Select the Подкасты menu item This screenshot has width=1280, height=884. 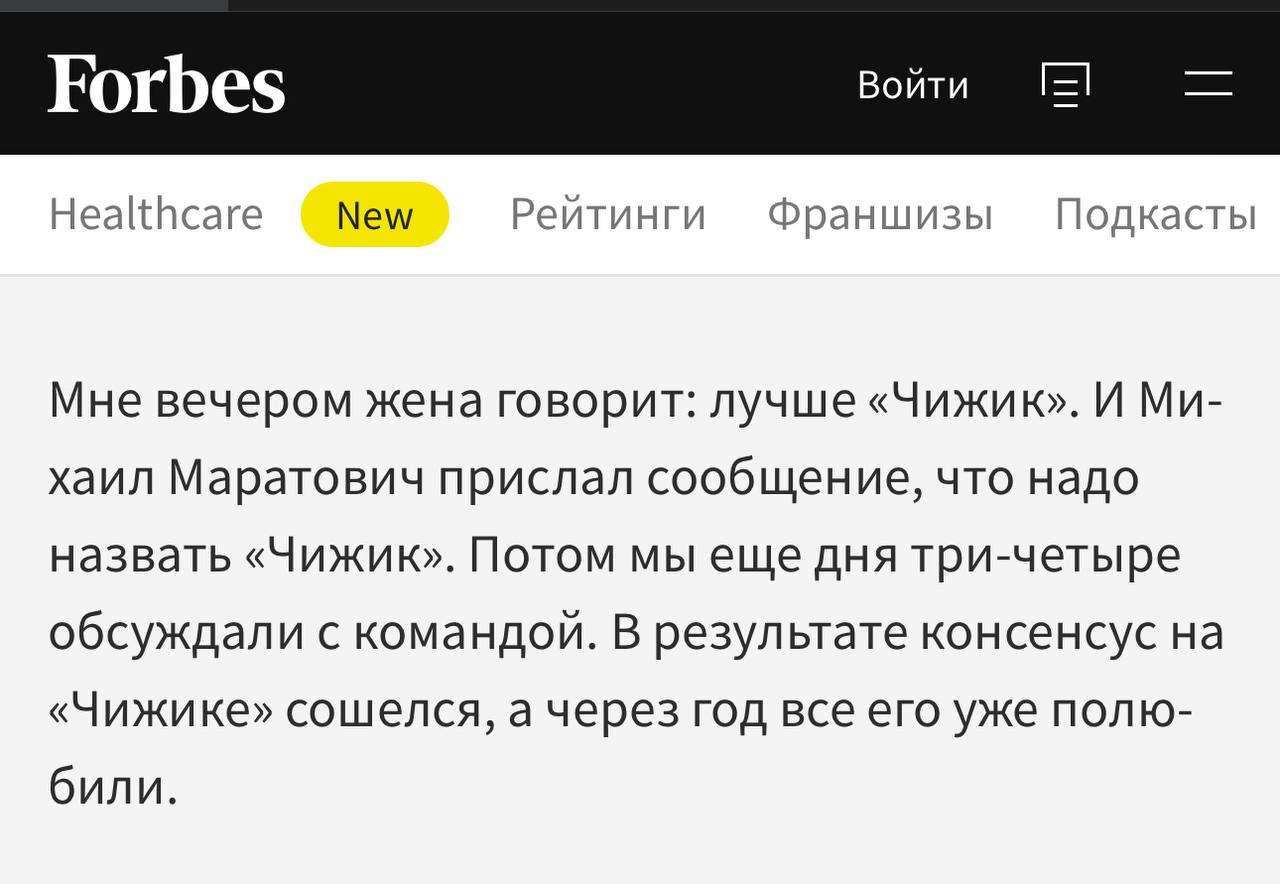tap(1155, 214)
